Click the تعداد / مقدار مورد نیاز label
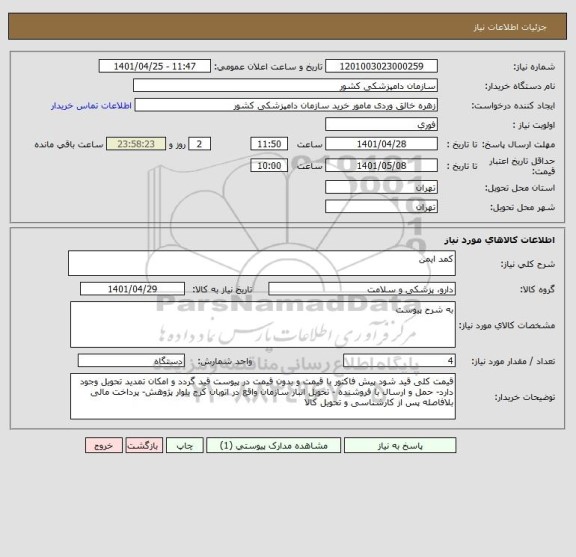This screenshot has width=576, height=557. coord(513,362)
